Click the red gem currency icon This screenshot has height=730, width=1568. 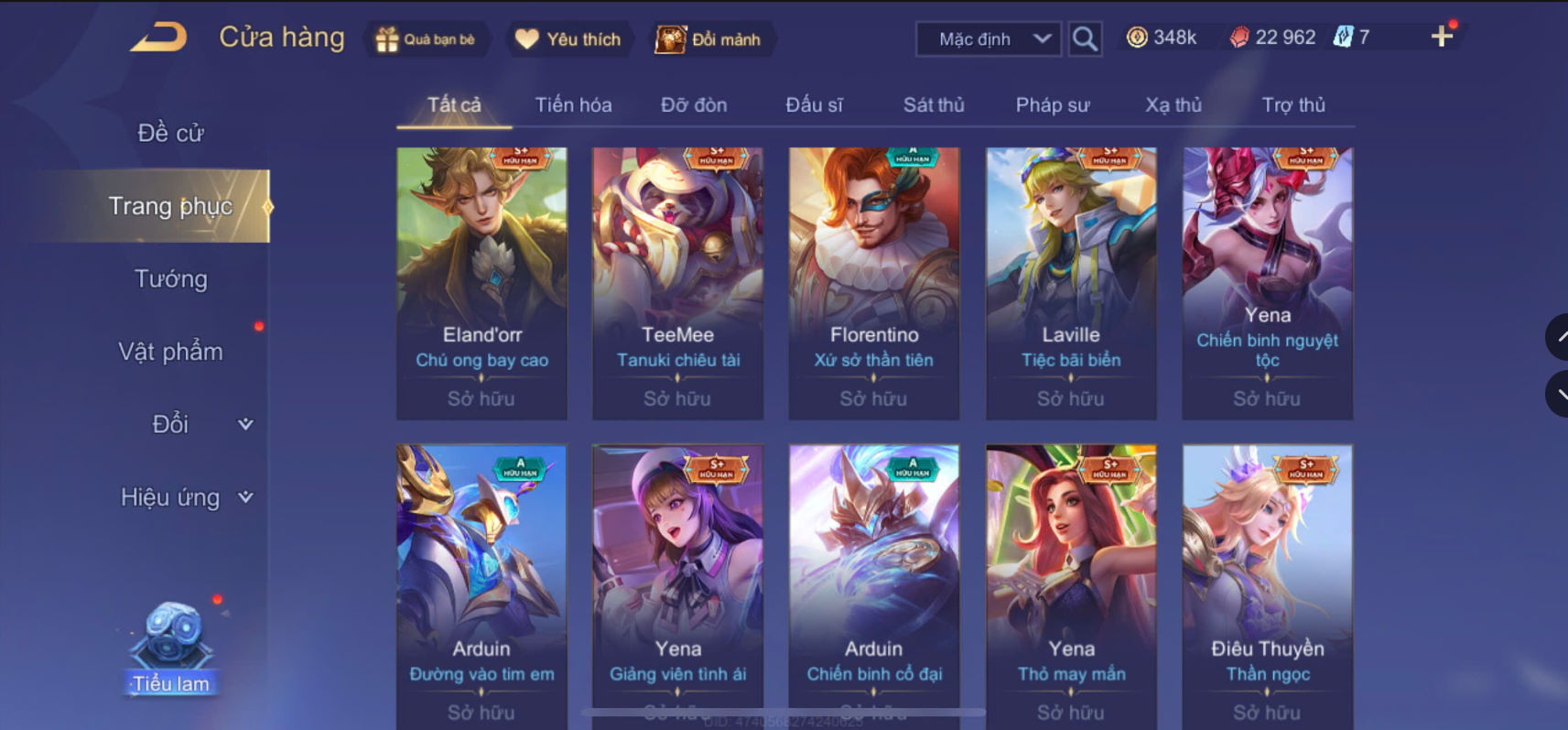click(1238, 37)
